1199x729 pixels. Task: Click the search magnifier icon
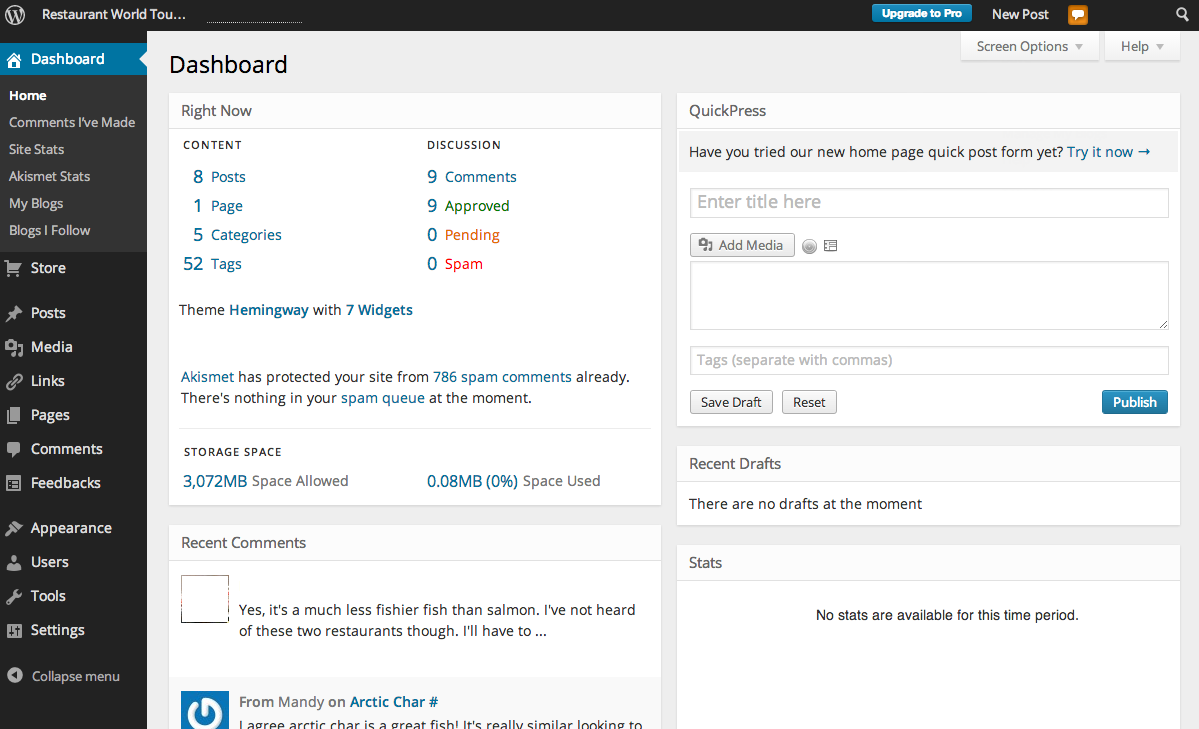[1182, 15]
